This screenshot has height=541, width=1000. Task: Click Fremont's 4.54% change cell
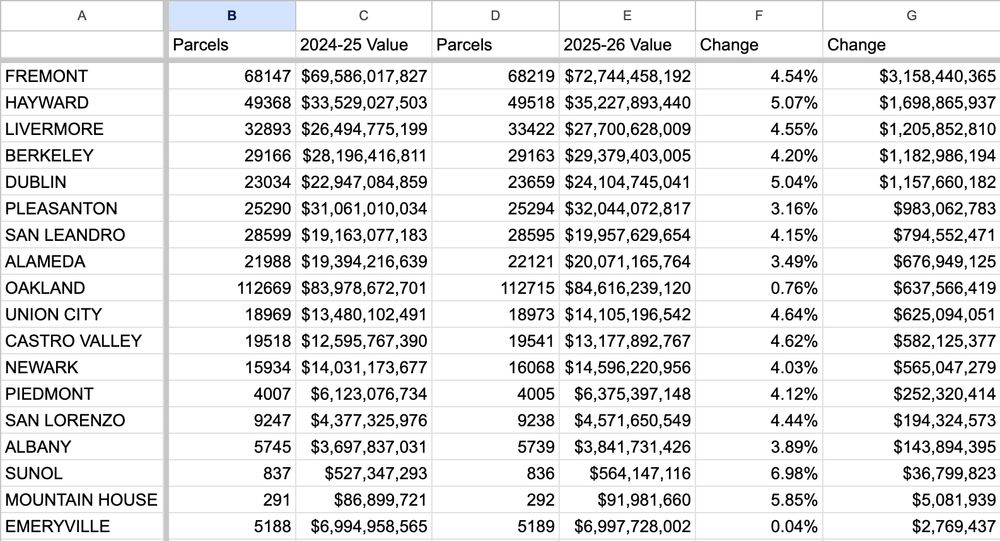coord(759,76)
